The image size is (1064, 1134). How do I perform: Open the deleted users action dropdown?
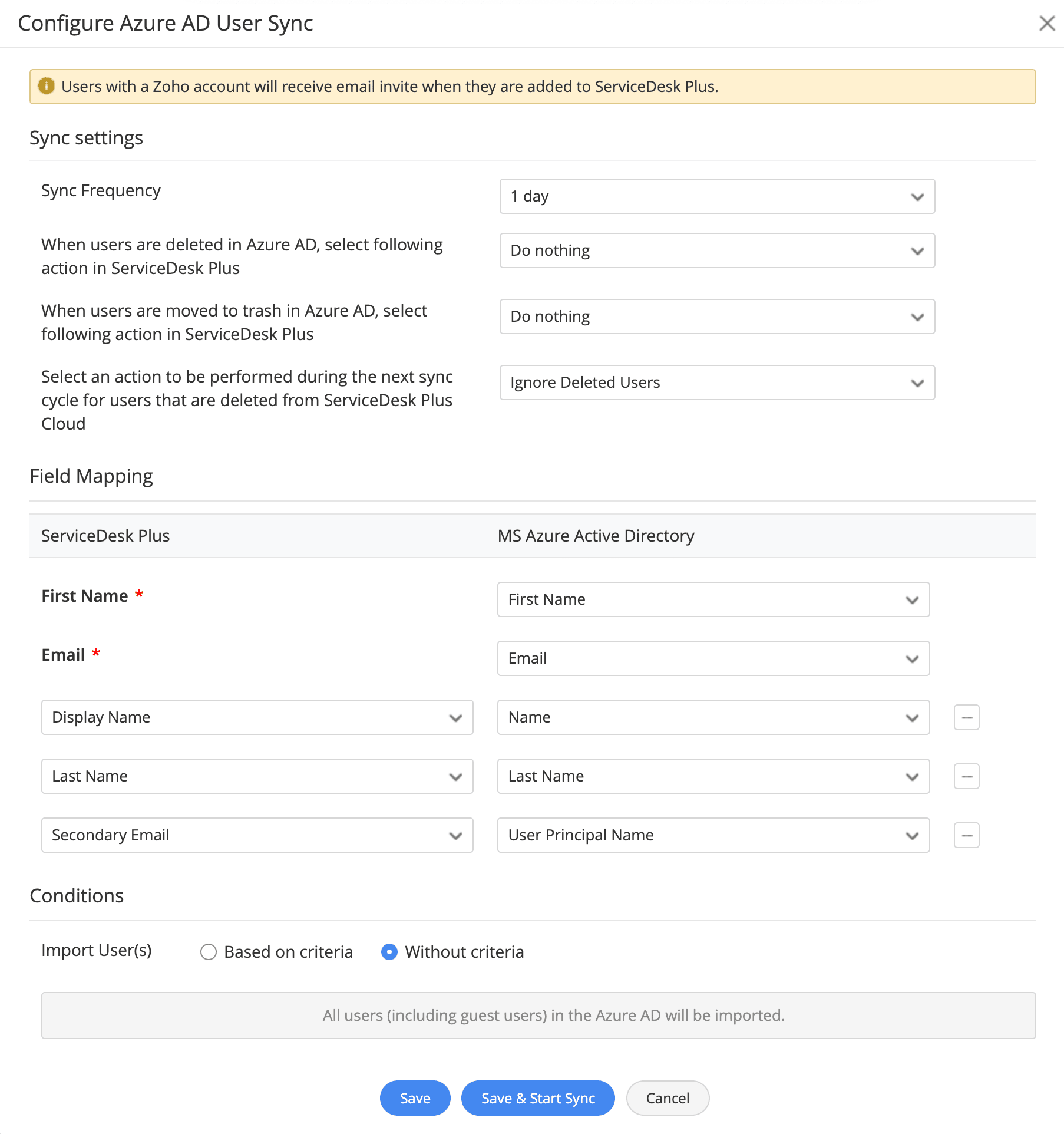717,250
